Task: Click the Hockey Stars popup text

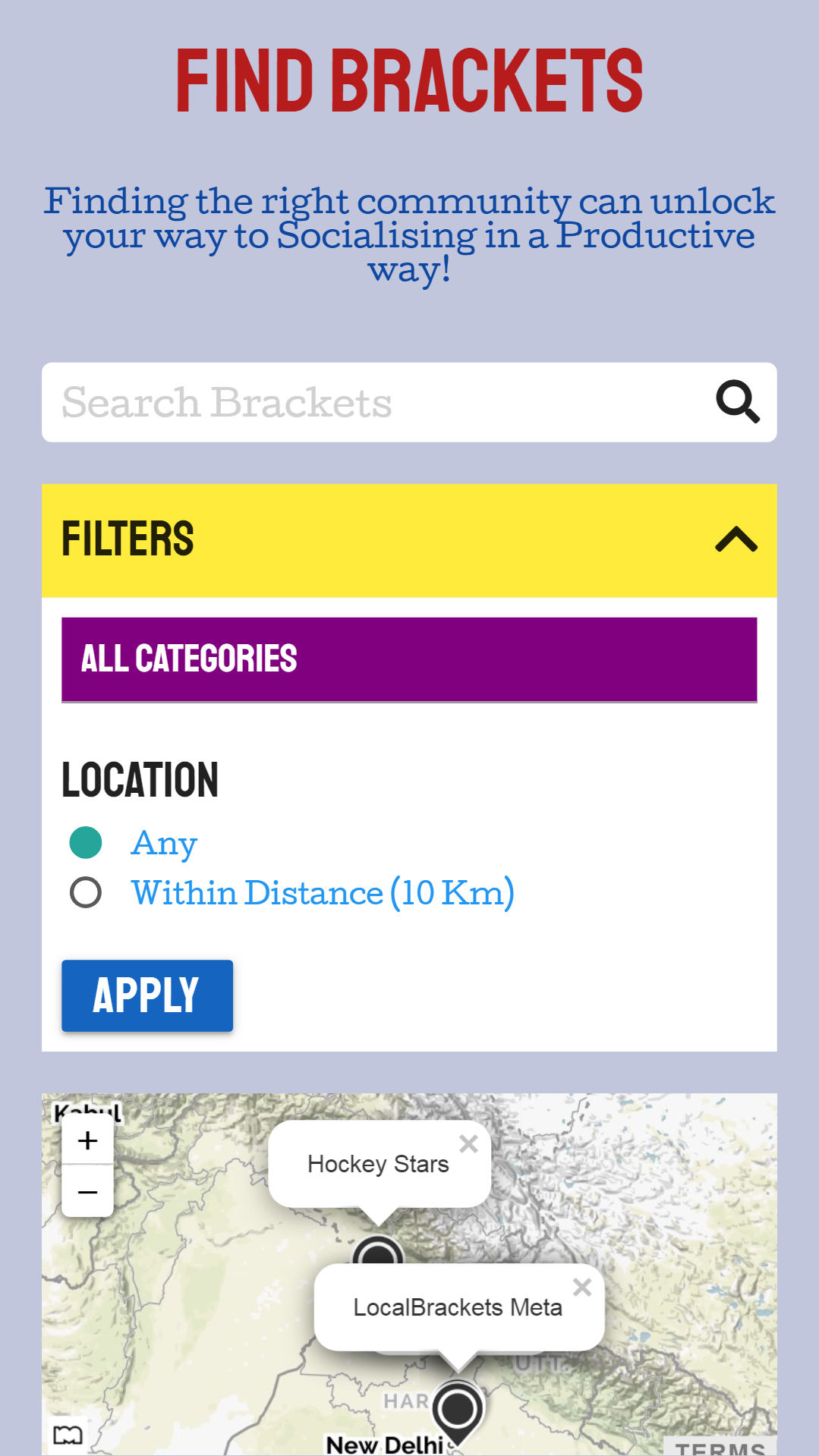Action: pos(378,1164)
